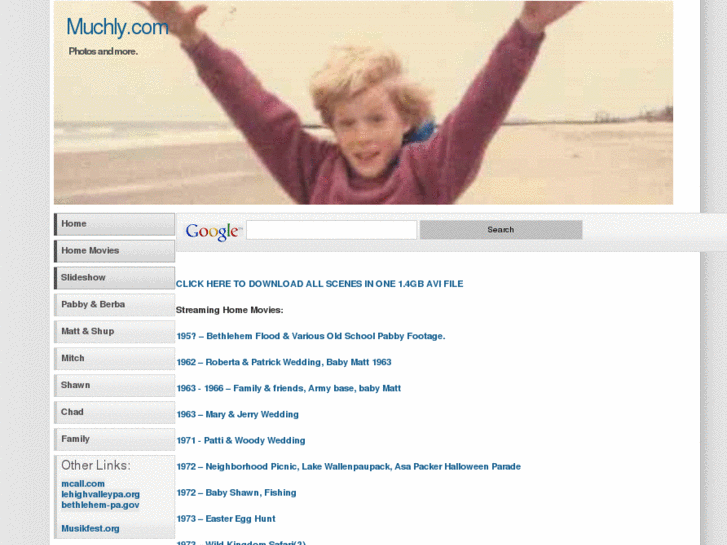Viewport: 727px width, 545px height.
Task: Click the 'Photos and more.' tagline
Action: tap(103, 51)
